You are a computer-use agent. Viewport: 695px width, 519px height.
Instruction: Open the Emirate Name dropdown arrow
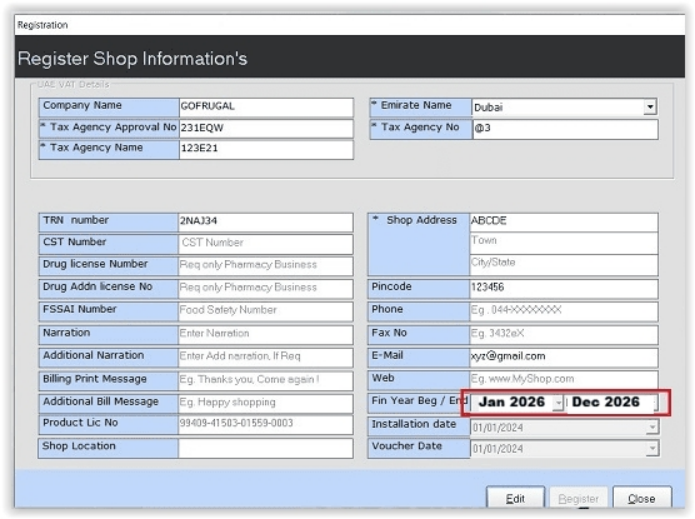(x=650, y=108)
